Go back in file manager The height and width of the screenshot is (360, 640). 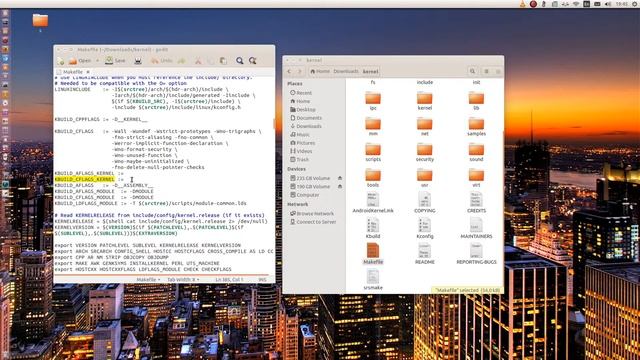(289, 71)
